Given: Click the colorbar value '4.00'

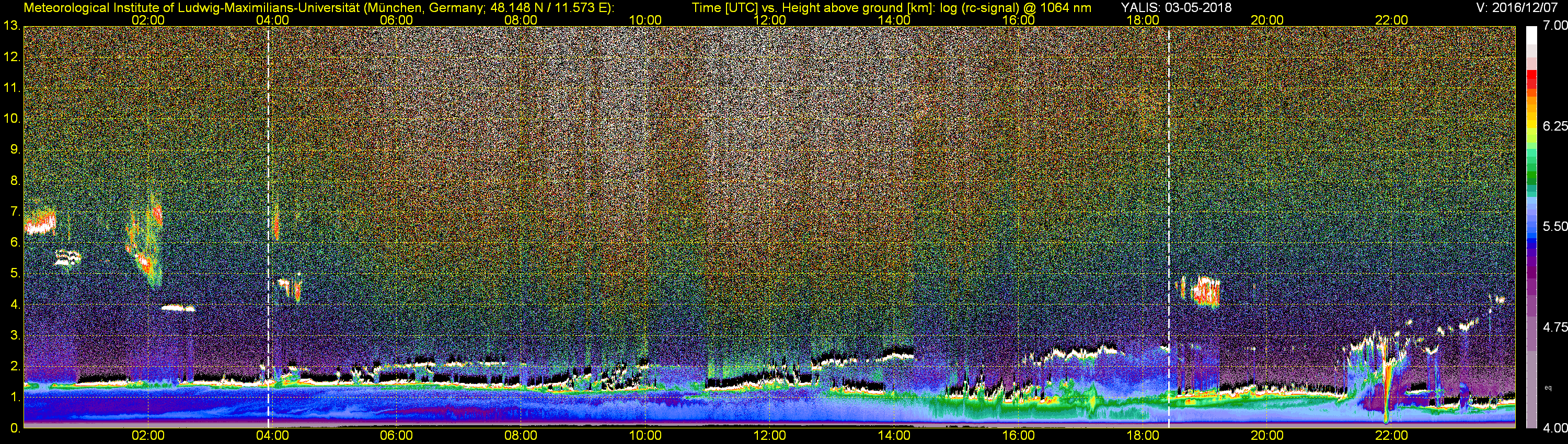Looking at the screenshot, I should tap(1554, 428).
